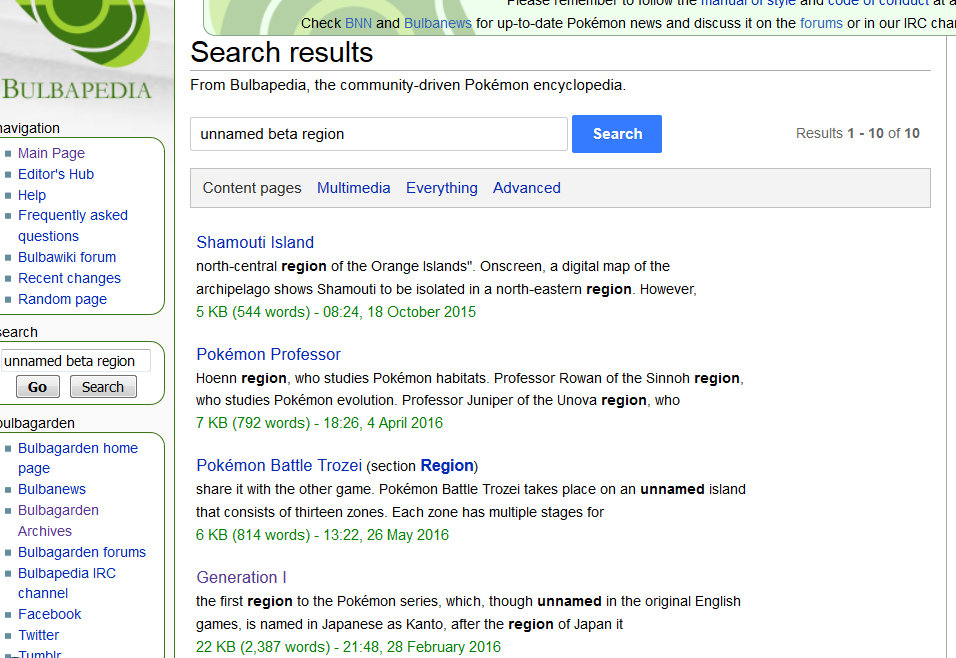Open Recent changes link
Image resolution: width=956 pixels, height=658 pixels.
(69, 278)
